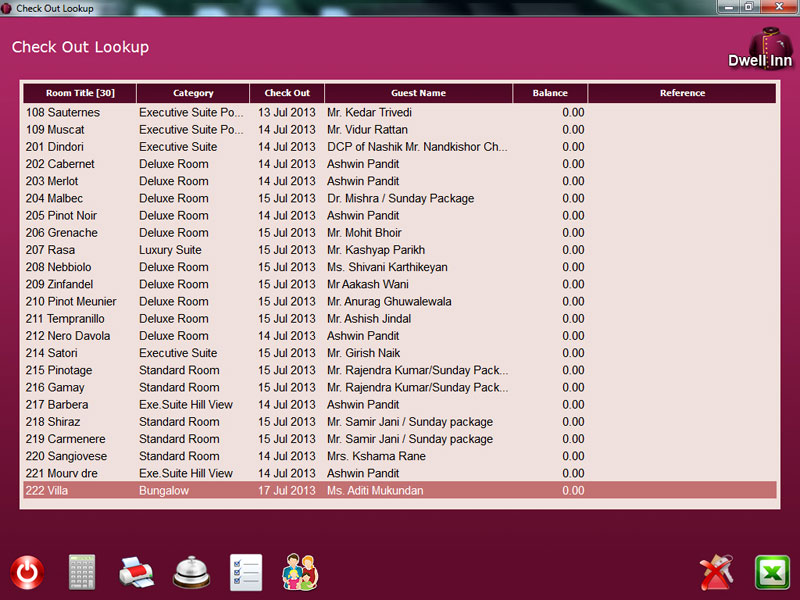Select guest Mrs. Kshama Rane row
800x600 pixels.
click(x=398, y=456)
